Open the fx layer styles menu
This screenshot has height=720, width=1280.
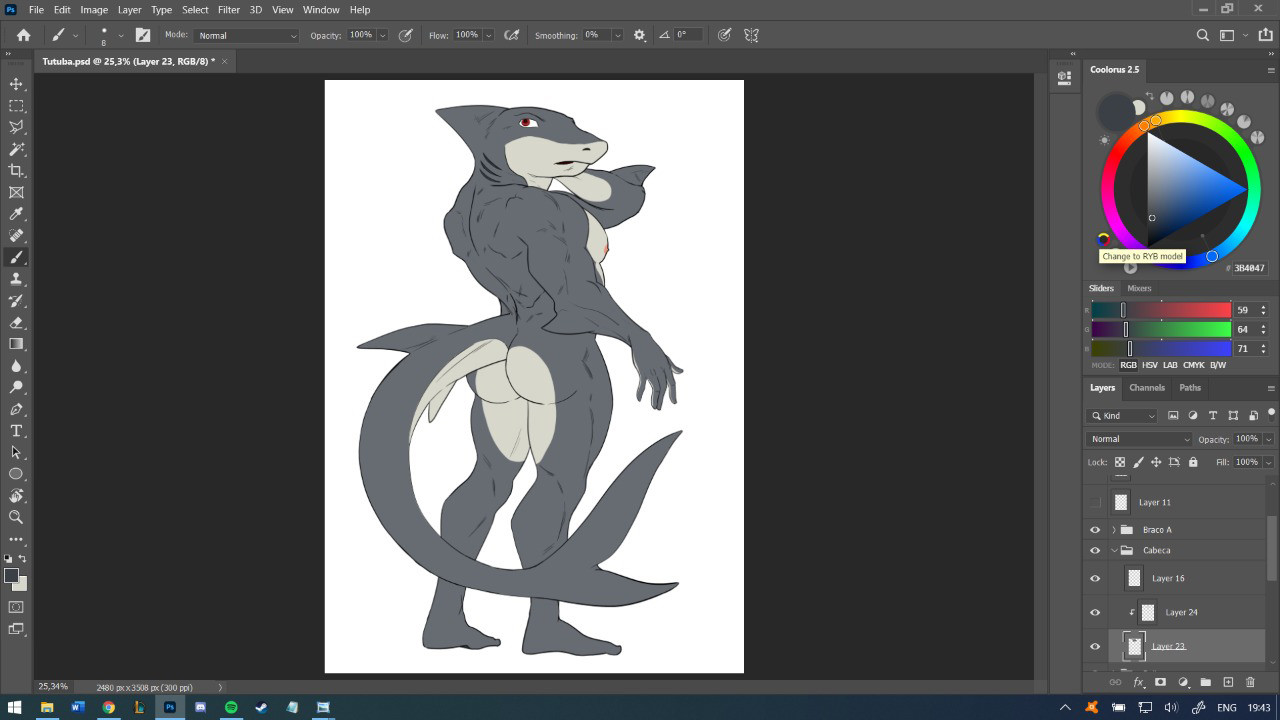(1138, 682)
